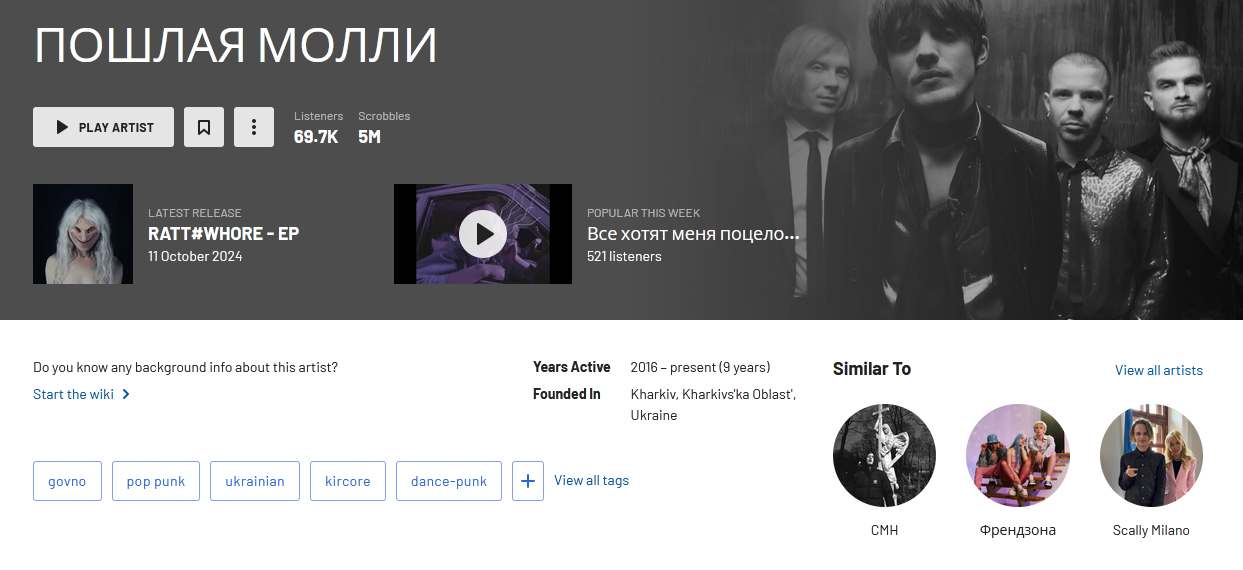The width and height of the screenshot is (1243, 570).
Task: Open the popular this week track title
Action: coord(693,234)
